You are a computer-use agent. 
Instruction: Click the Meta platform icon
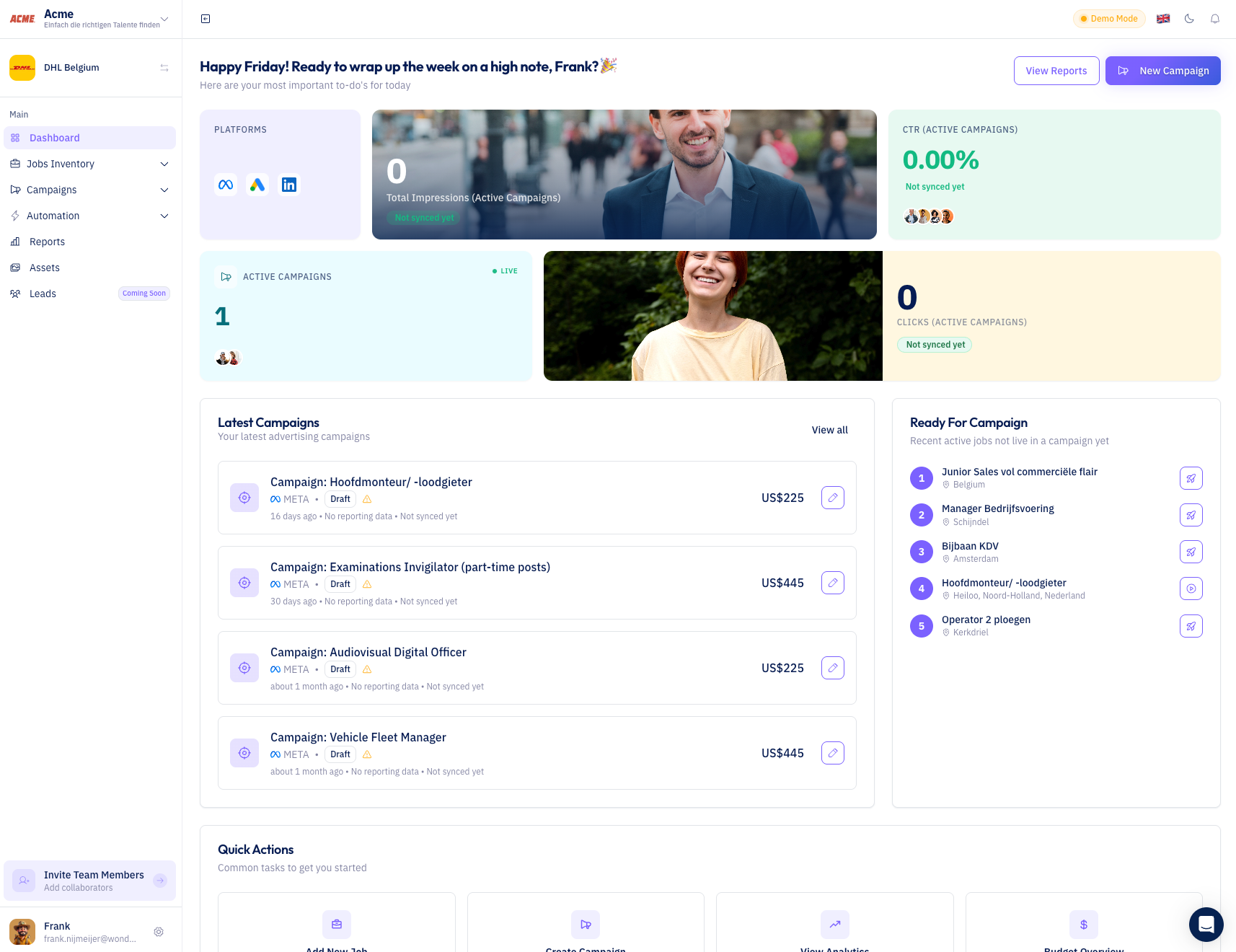[x=226, y=185]
